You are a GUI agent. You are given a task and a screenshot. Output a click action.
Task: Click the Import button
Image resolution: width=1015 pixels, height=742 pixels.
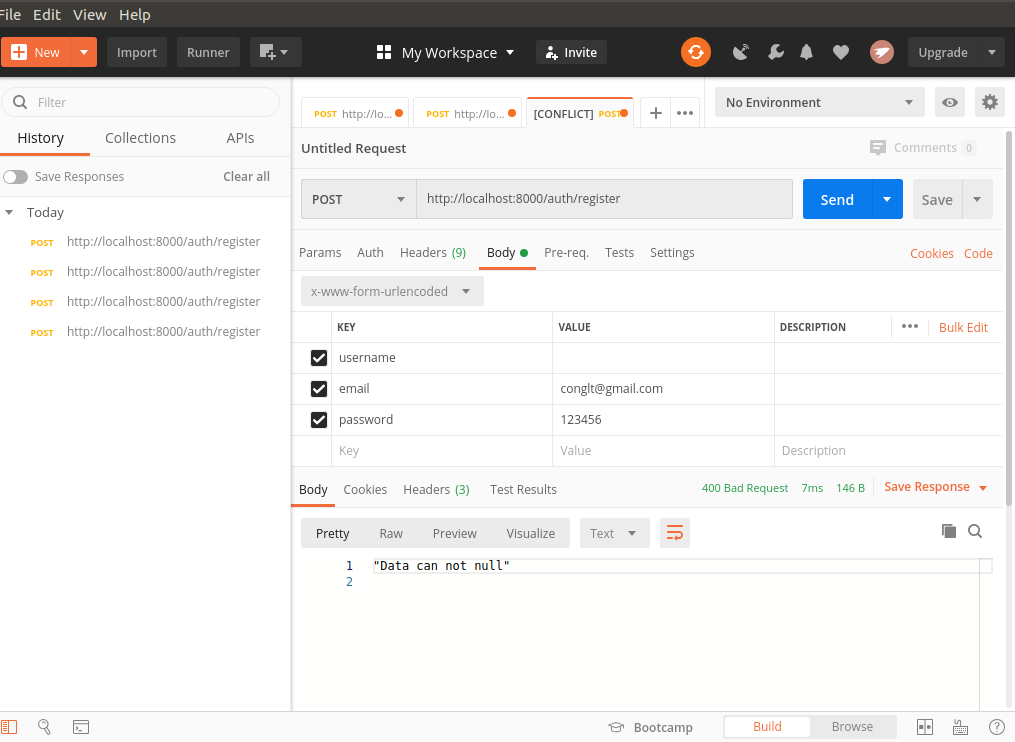(137, 52)
